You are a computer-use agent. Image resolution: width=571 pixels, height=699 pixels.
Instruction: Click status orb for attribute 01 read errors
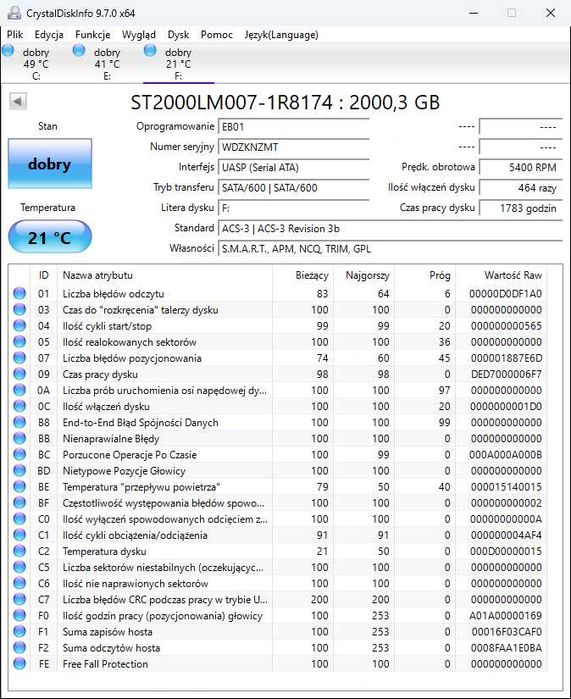click(x=19, y=293)
